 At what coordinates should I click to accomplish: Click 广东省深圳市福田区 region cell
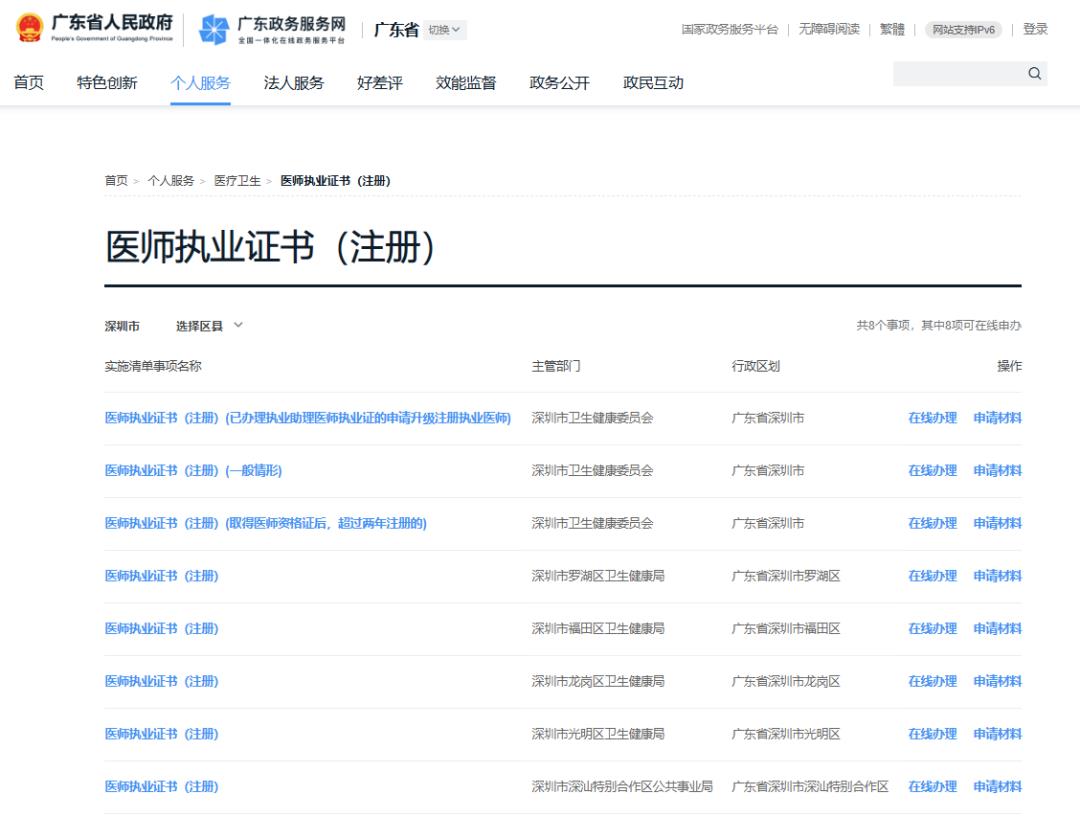point(786,629)
